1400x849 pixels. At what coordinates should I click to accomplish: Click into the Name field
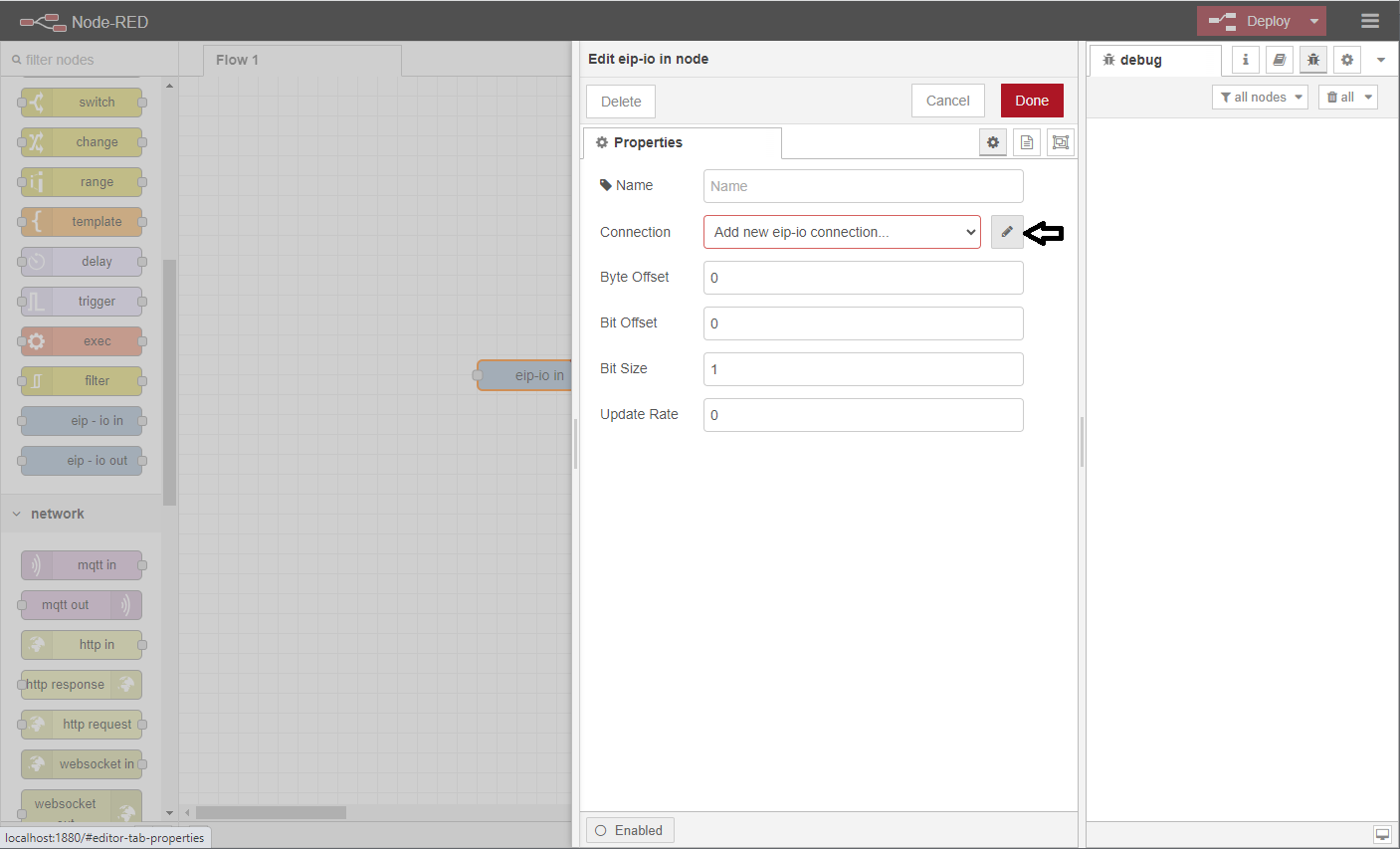pos(864,186)
